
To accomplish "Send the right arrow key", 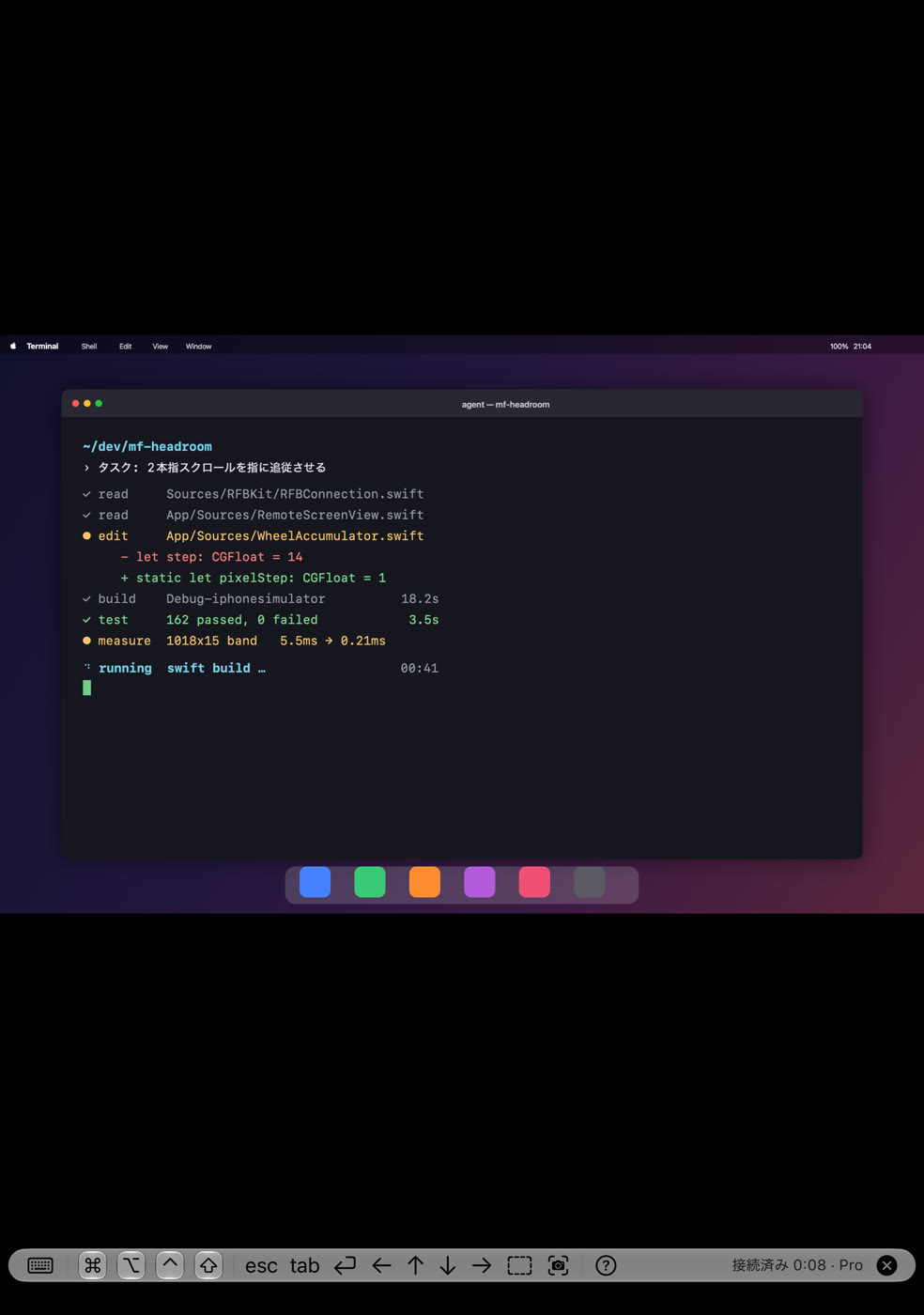I will (x=482, y=1265).
